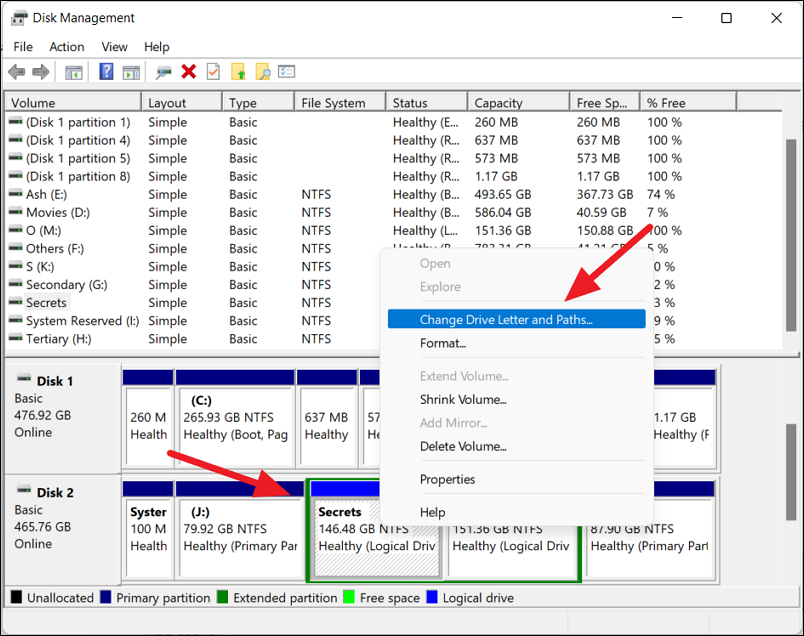804x636 pixels.
Task: Open the Help menu in menu bar
Action: (x=156, y=47)
